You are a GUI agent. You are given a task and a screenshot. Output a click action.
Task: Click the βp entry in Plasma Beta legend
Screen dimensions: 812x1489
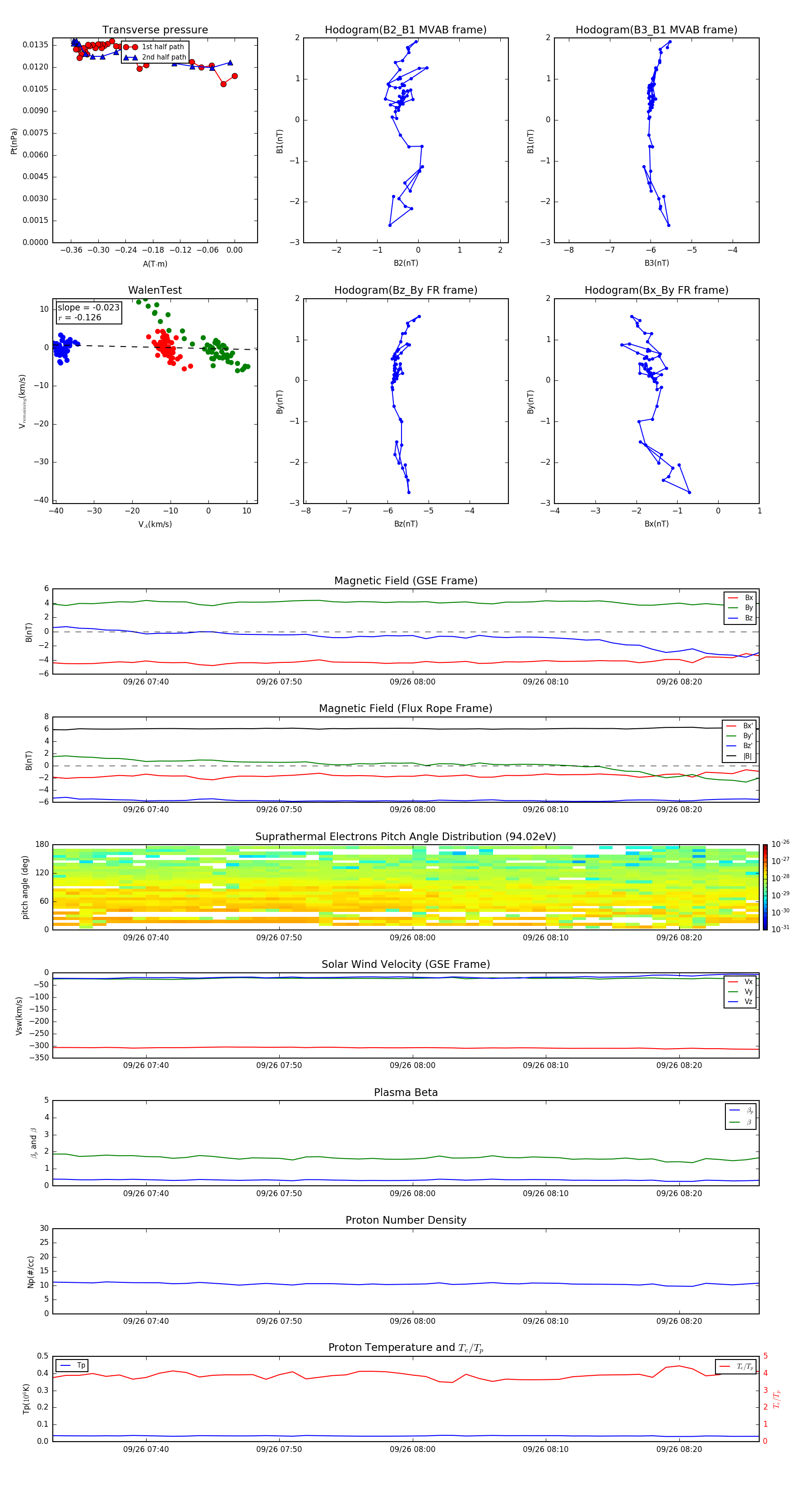(741, 1110)
